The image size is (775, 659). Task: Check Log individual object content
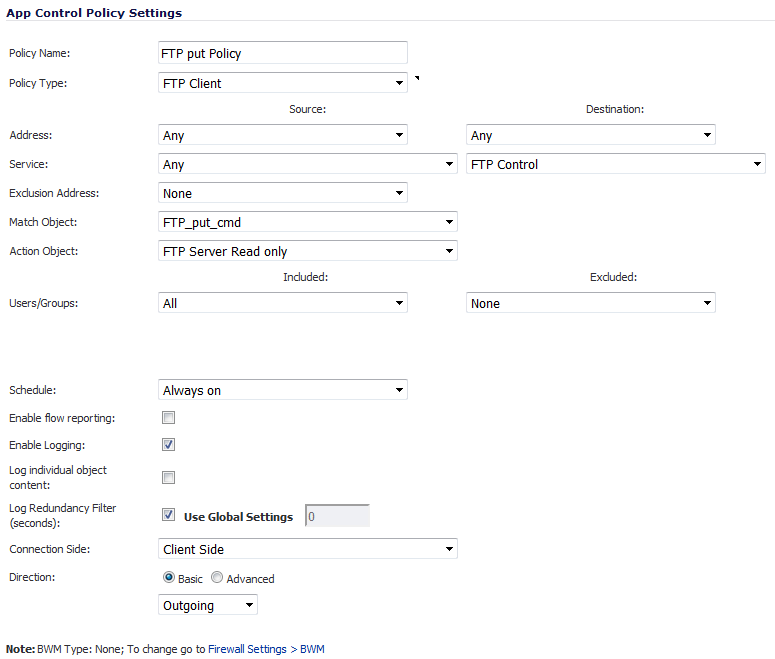pyautogui.click(x=169, y=478)
